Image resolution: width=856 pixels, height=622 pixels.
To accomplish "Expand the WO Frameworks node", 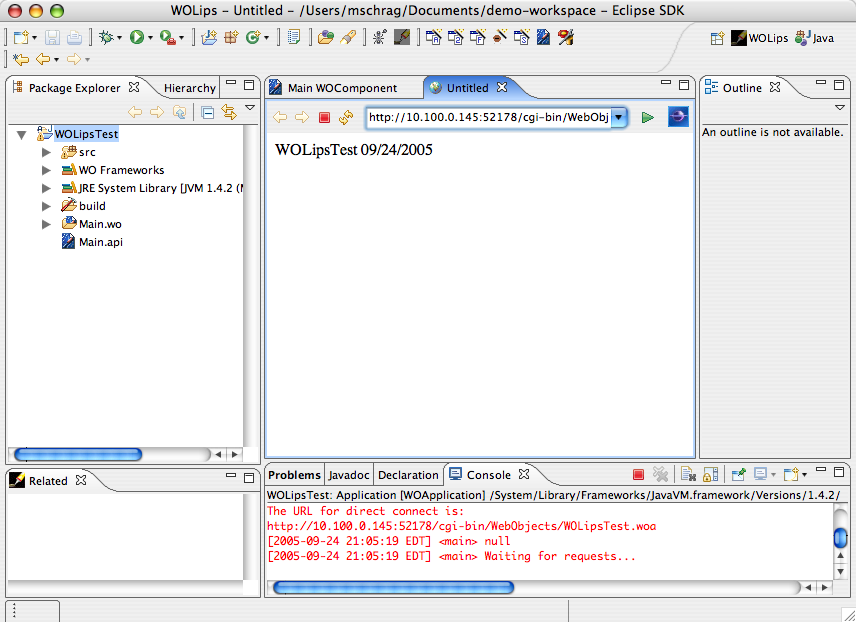I will [x=46, y=170].
